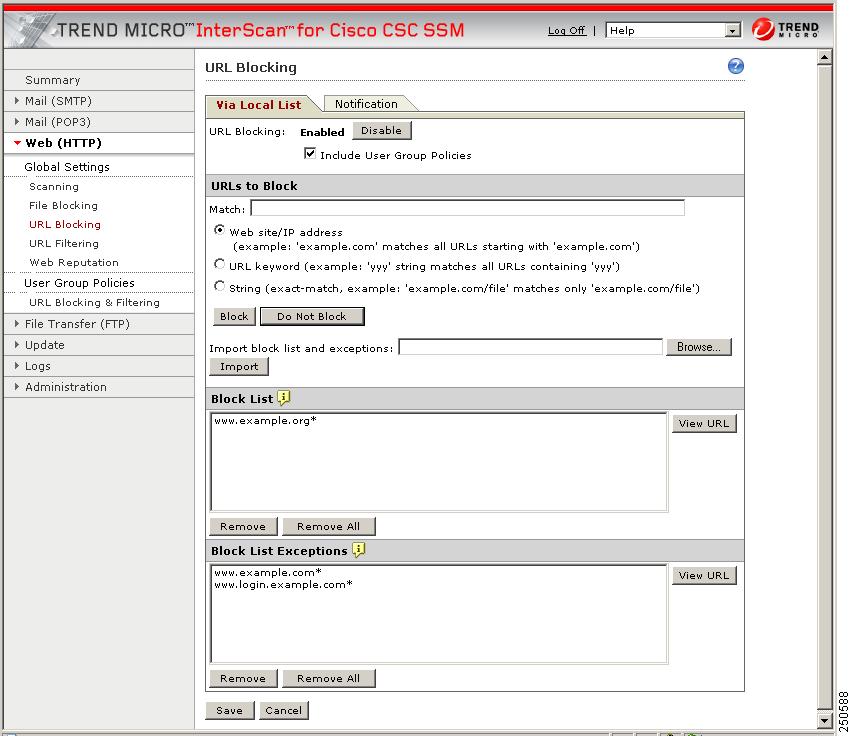Image resolution: width=851 pixels, height=736 pixels.
Task: Open URL Blocking in the sidebar
Action: click(65, 225)
